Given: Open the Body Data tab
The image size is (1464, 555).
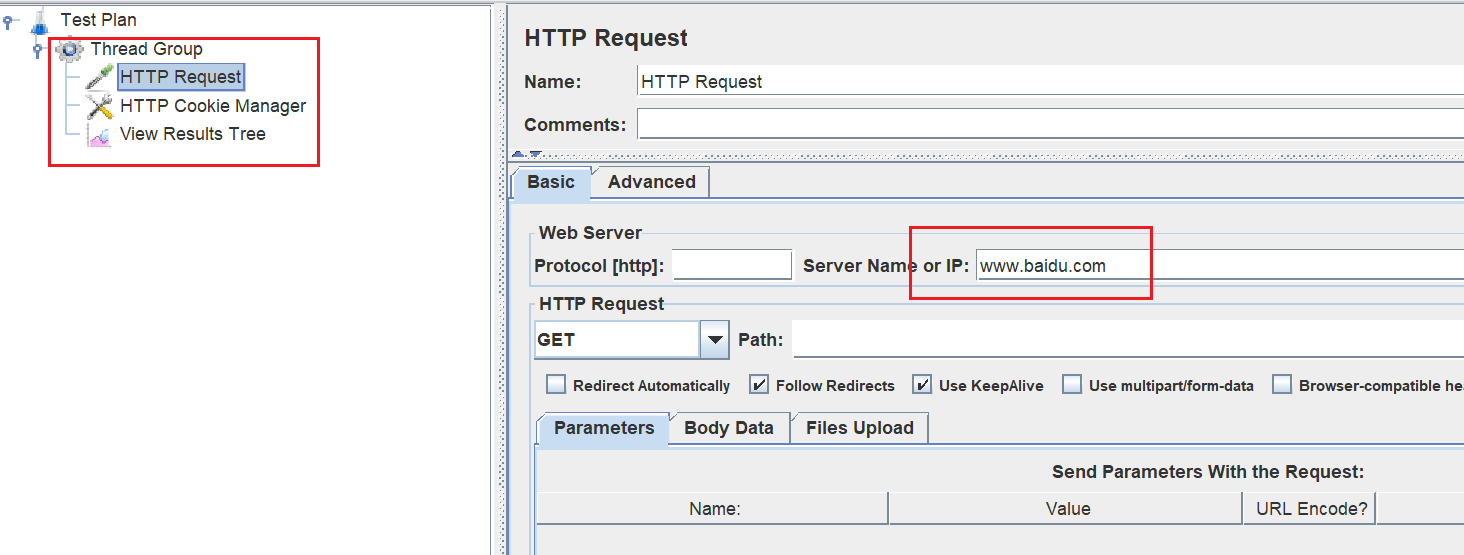Looking at the screenshot, I should point(729,428).
